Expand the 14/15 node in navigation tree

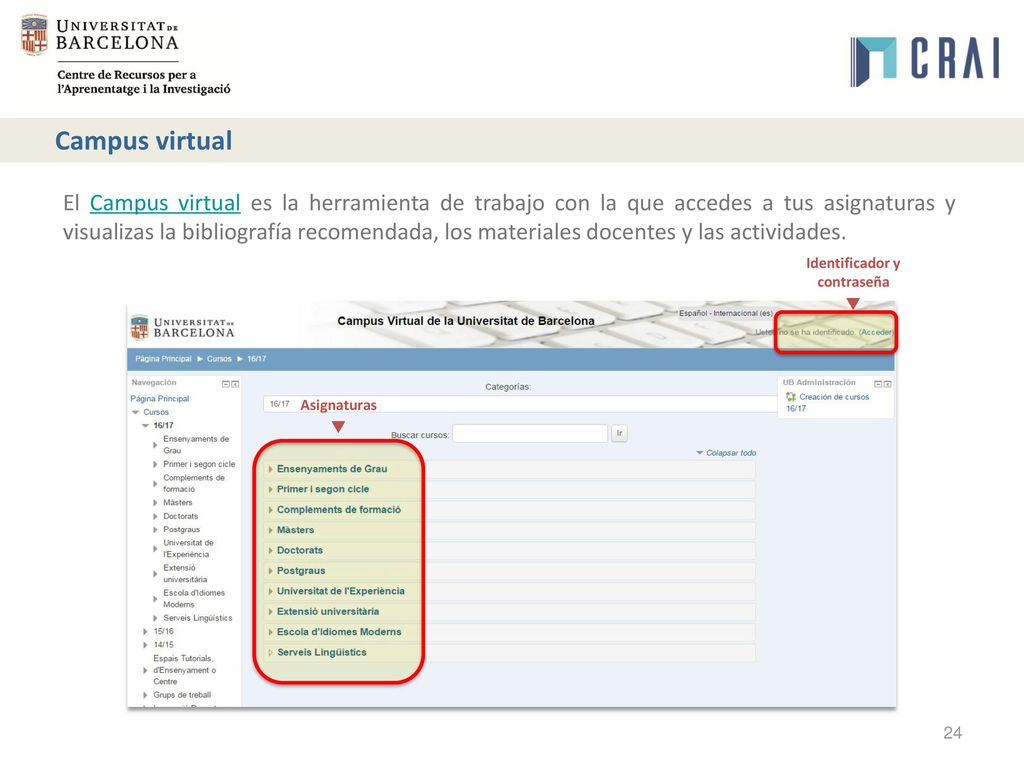click(145, 645)
